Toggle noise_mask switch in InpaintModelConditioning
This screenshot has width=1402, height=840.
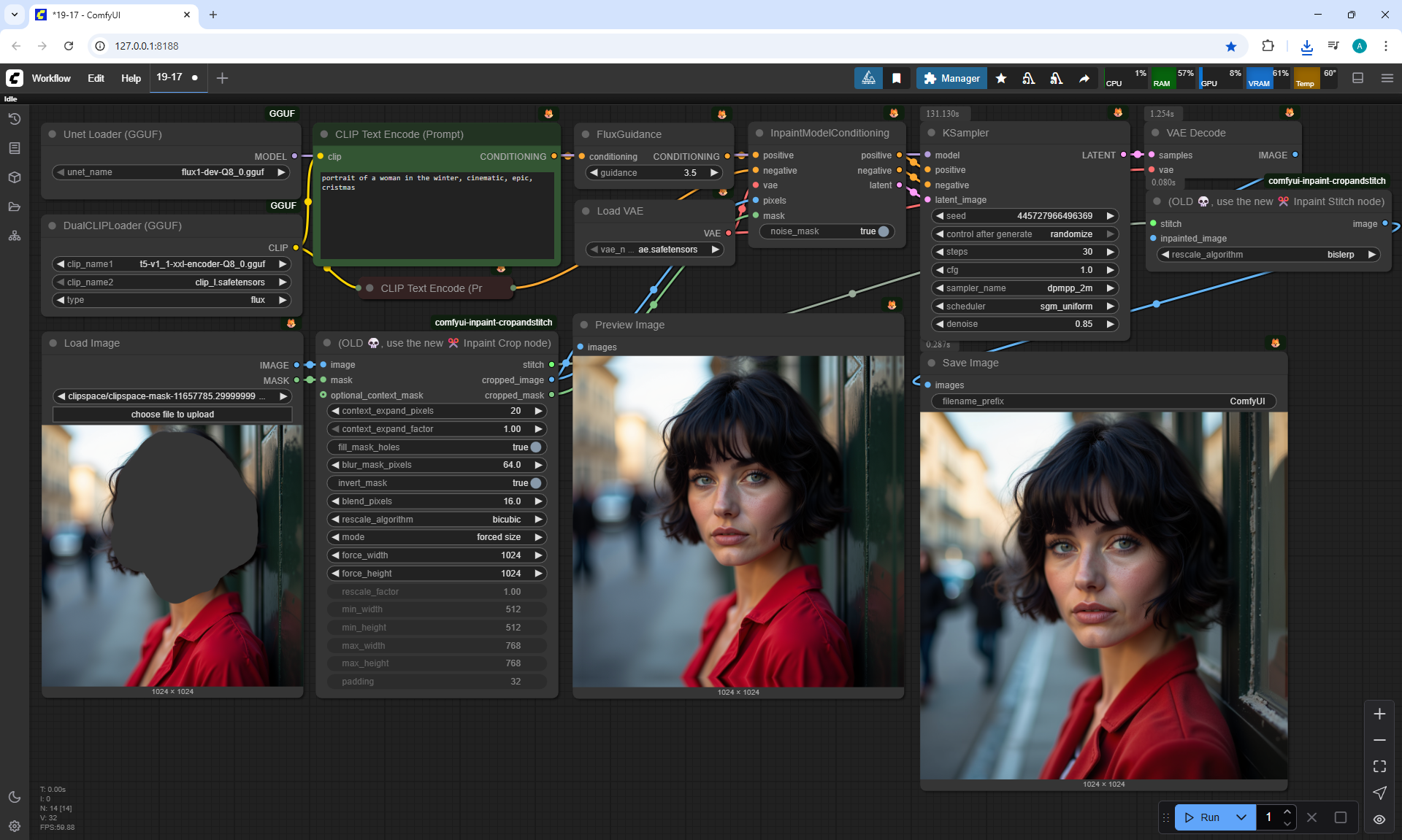[883, 231]
